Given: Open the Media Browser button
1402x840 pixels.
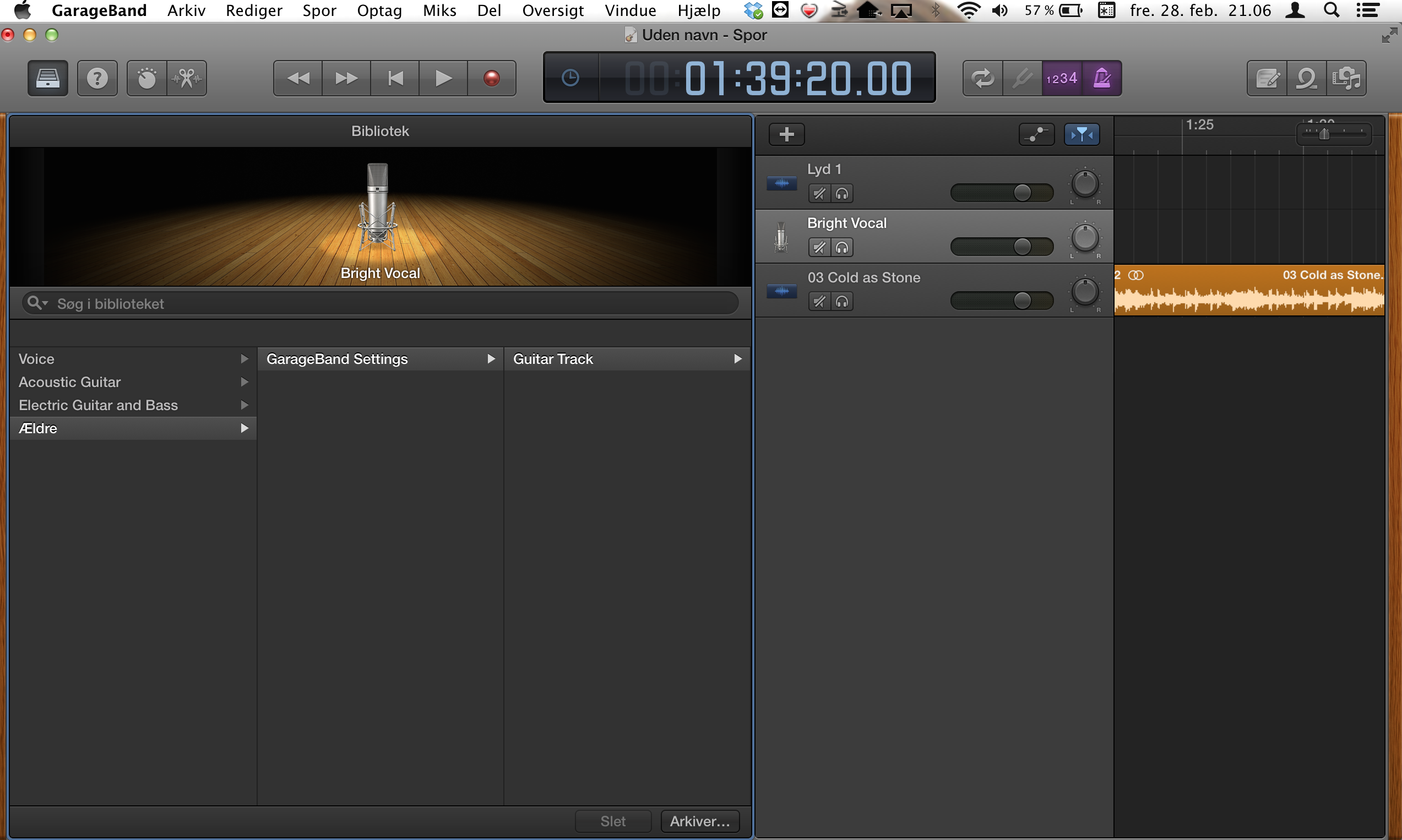Looking at the screenshot, I should 1346,78.
